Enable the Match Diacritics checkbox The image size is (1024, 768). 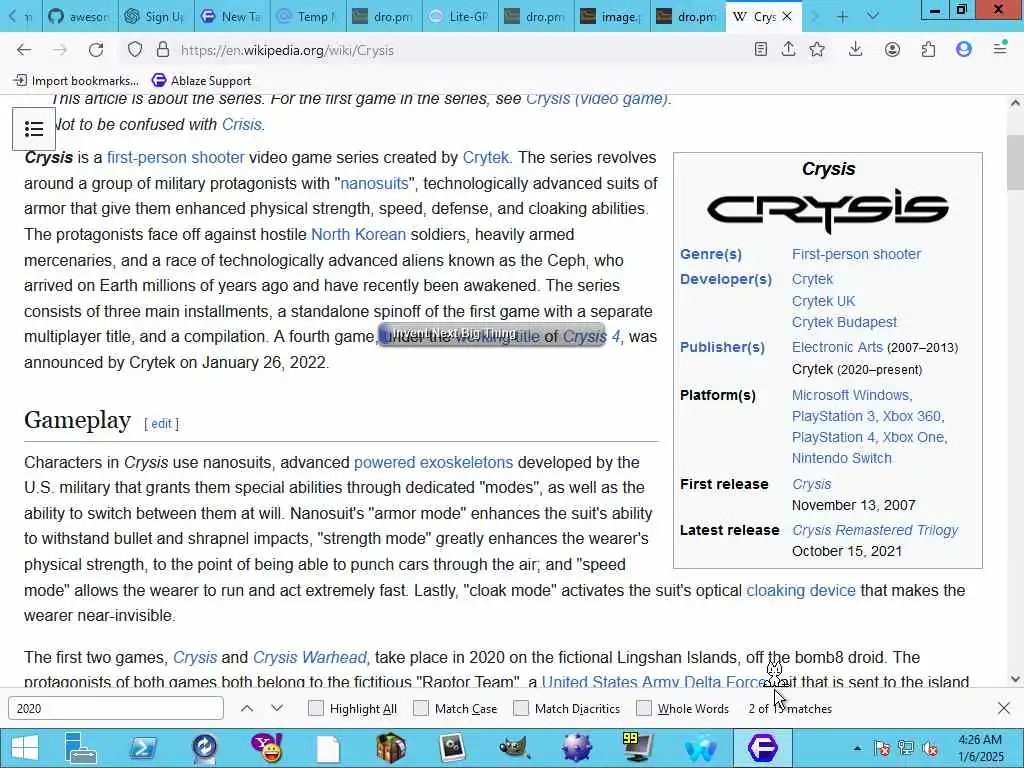[521, 708]
